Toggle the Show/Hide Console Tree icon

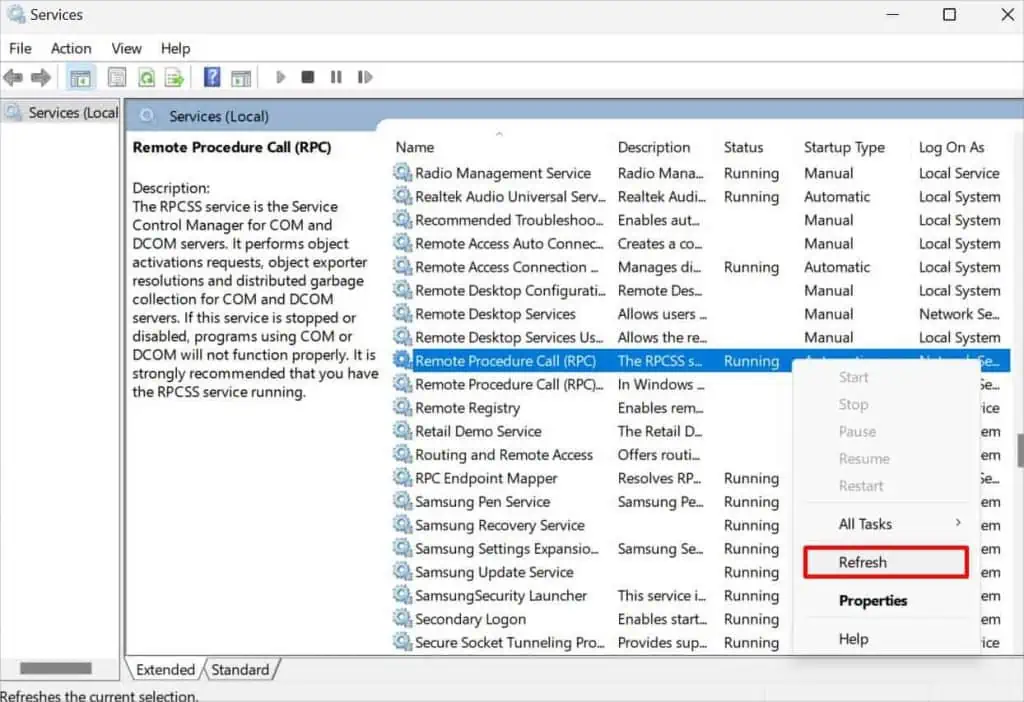click(x=80, y=77)
